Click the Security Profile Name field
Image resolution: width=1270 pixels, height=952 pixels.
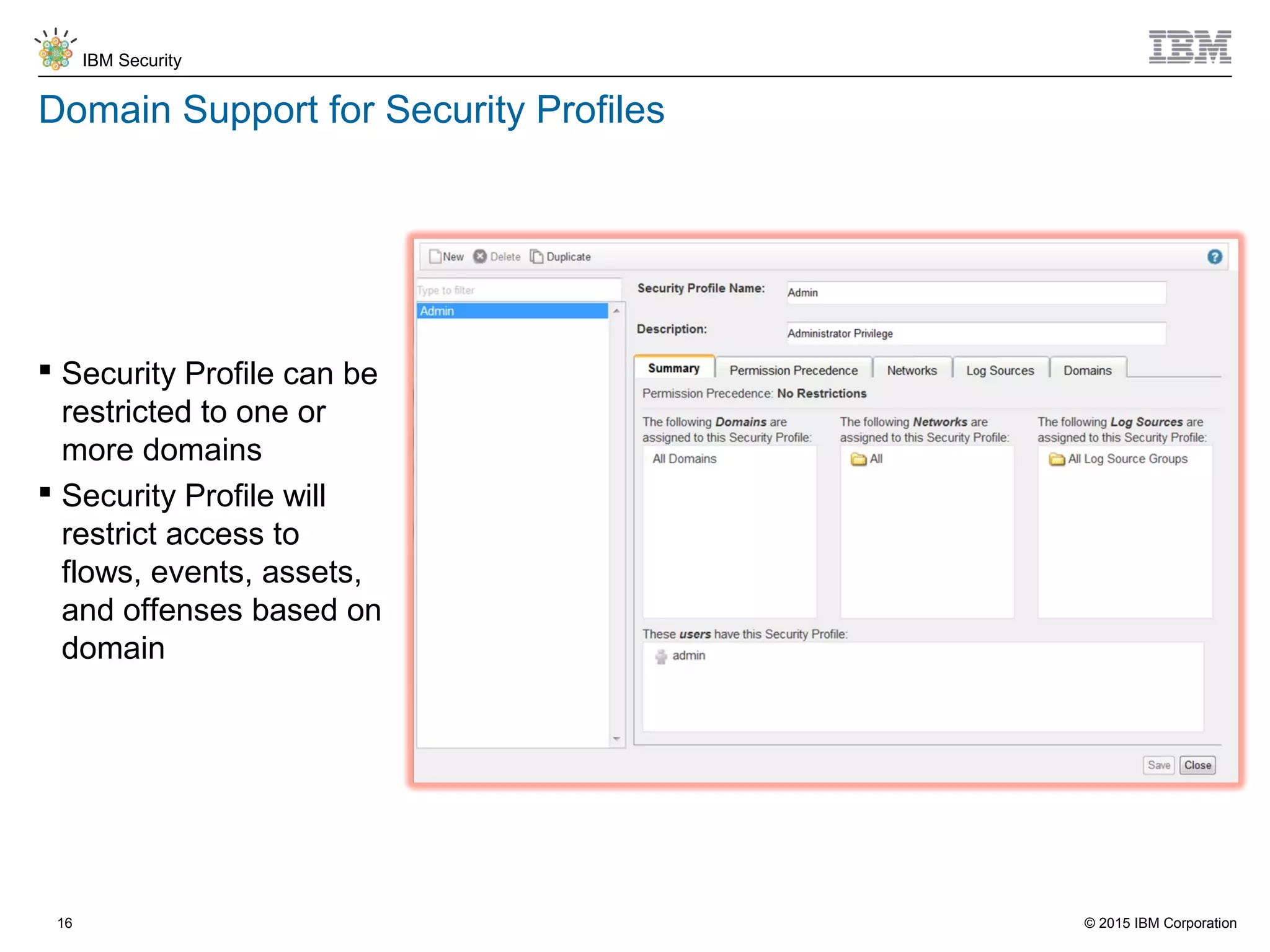pyautogui.click(x=976, y=293)
